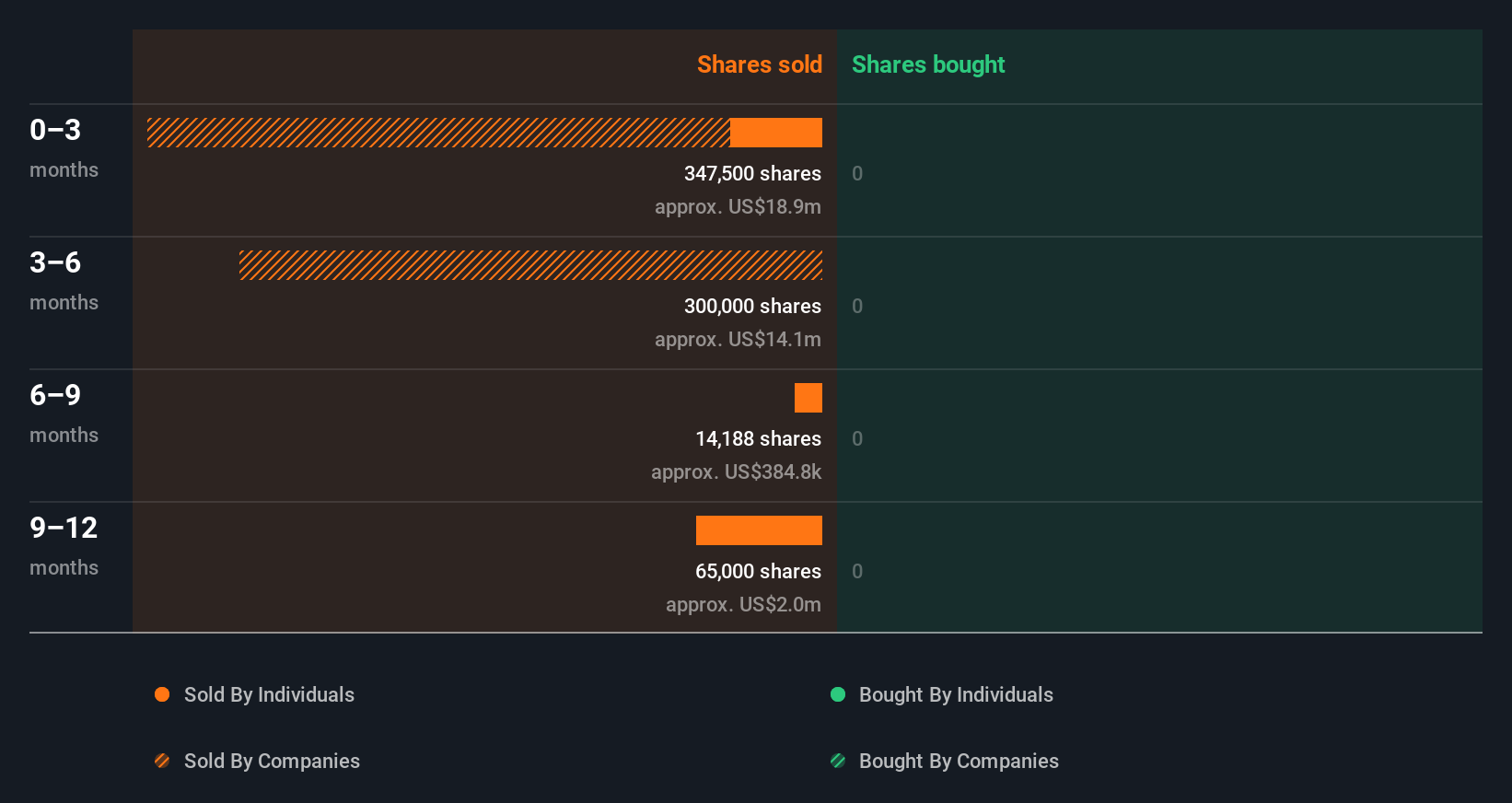Click the green Bought By Individuals legend dot
Image resolution: width=1512 pixels, height=803 pixels.
point(838,694)
